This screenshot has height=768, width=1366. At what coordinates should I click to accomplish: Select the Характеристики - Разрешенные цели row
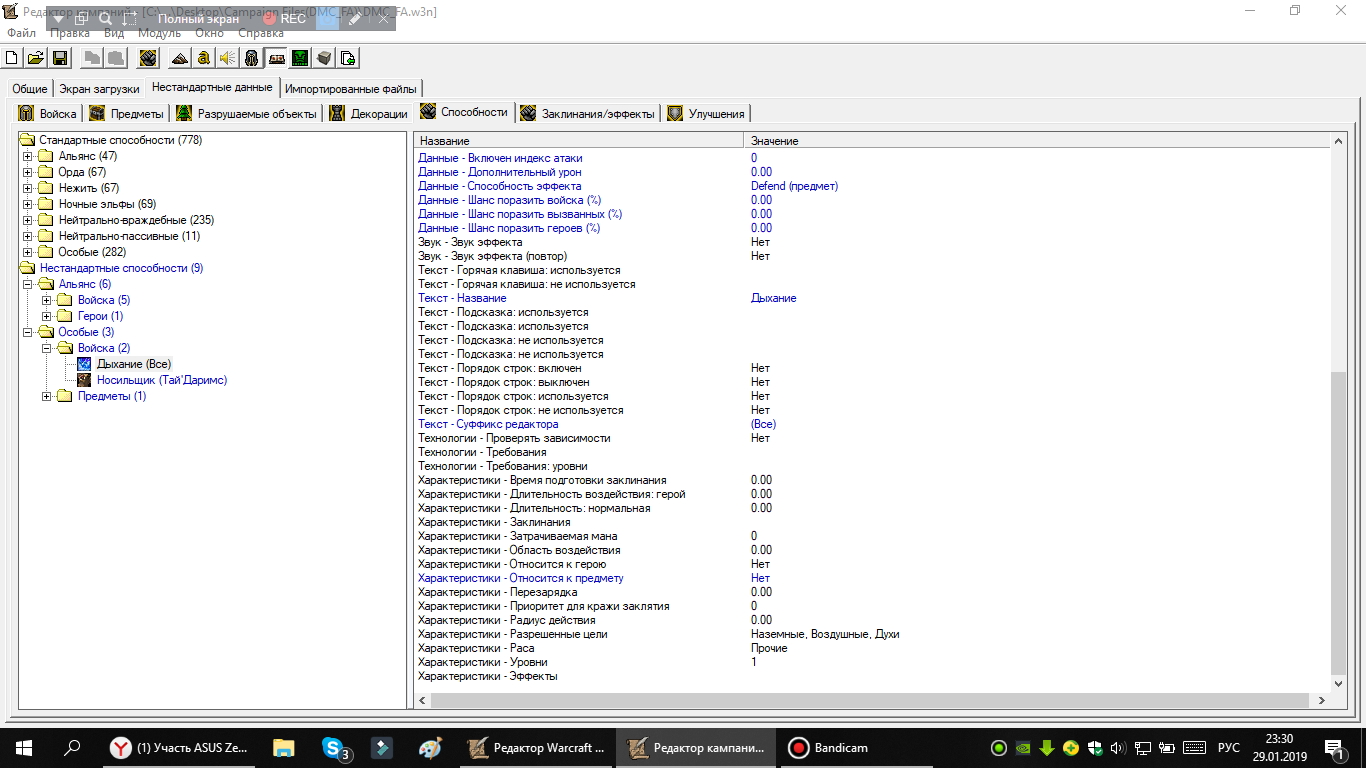pos(873,634)
